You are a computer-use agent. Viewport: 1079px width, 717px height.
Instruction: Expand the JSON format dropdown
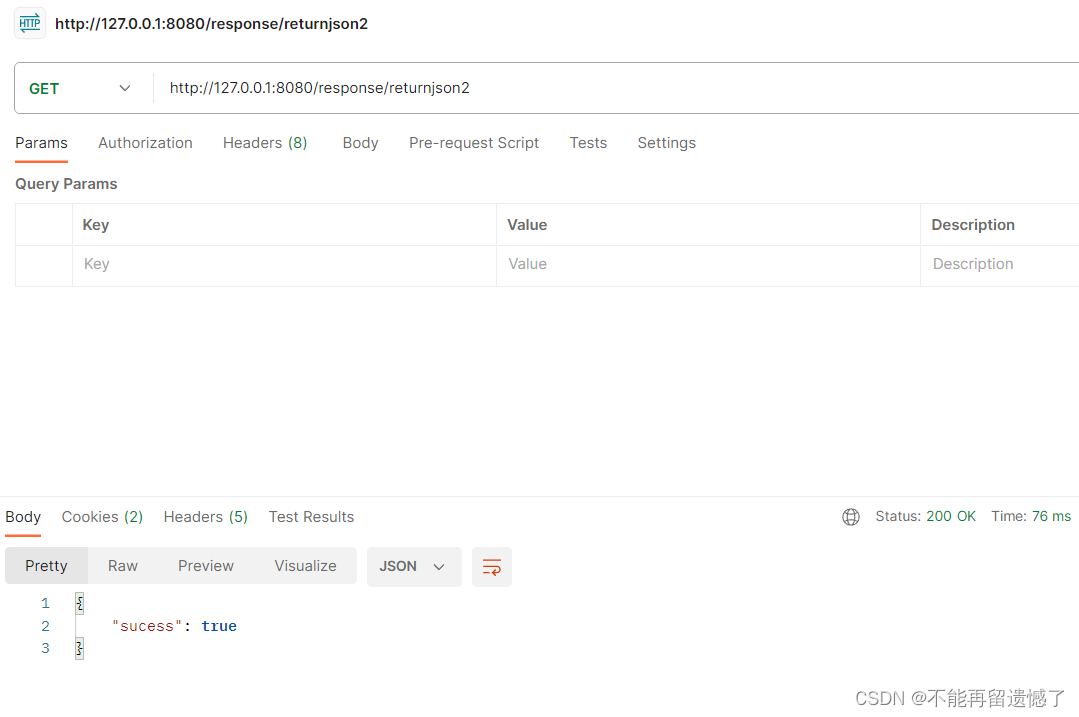point(413,566)
